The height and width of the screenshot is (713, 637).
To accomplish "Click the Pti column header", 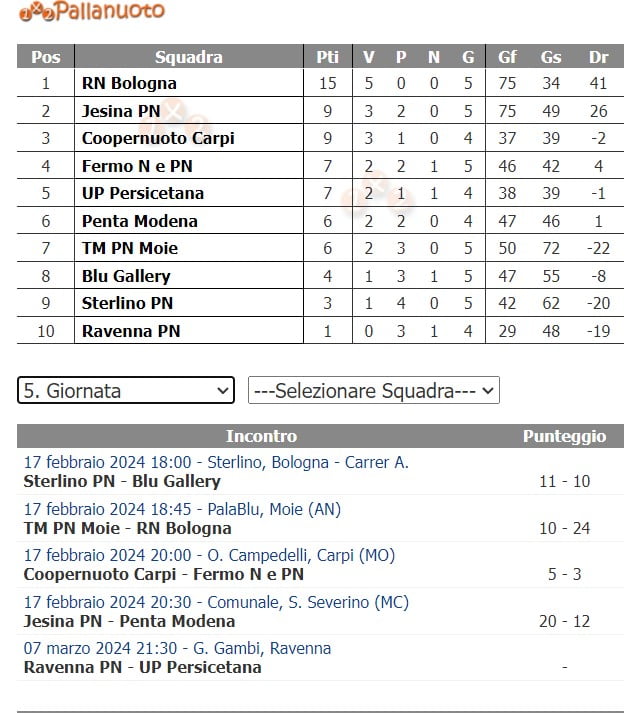I will click(327, 57).
